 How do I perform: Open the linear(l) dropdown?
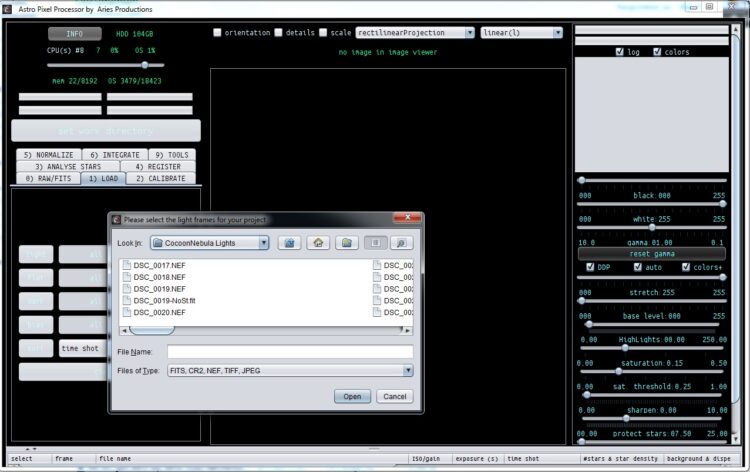coord(521,33)
